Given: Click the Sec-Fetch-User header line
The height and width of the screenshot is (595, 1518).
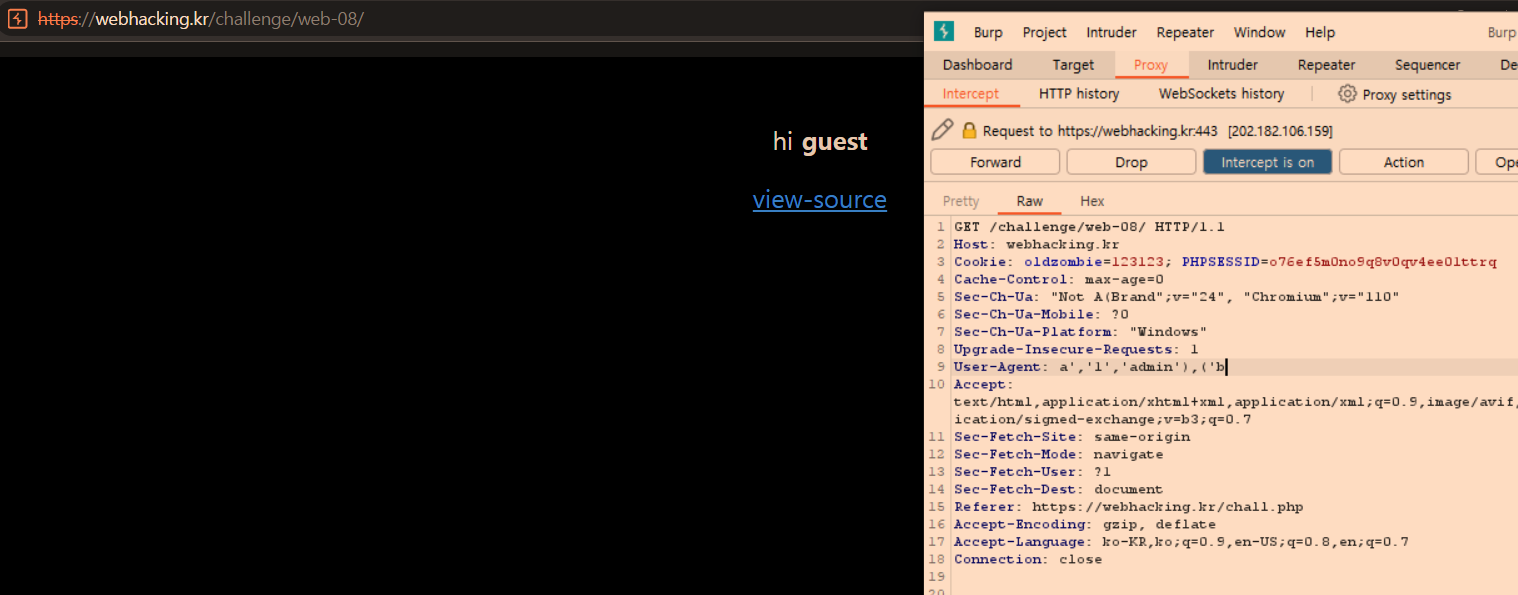Looking at the screenshot, I should click(x=1032, y=472).
